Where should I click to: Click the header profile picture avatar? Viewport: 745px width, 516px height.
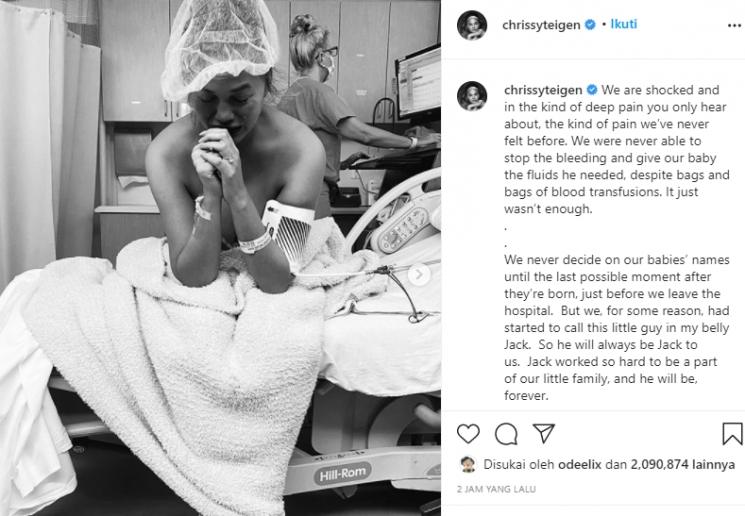(x=472, y=25)
